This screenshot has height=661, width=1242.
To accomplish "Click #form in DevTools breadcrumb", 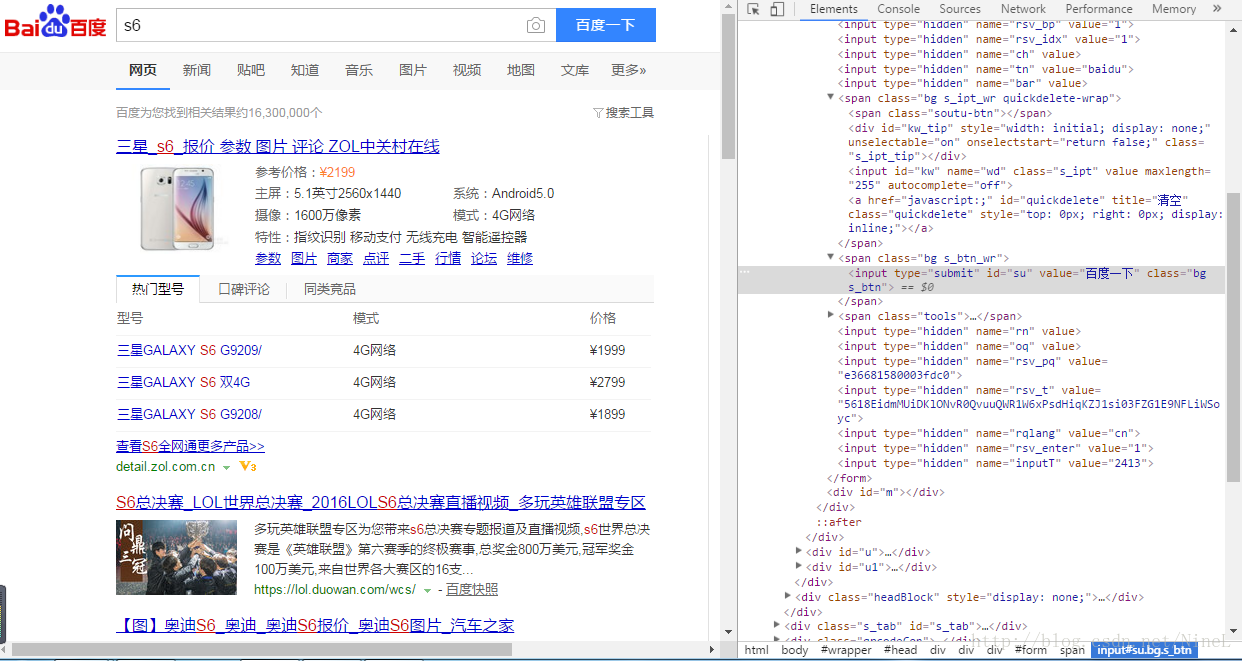I will click(x=1030, y=650).
